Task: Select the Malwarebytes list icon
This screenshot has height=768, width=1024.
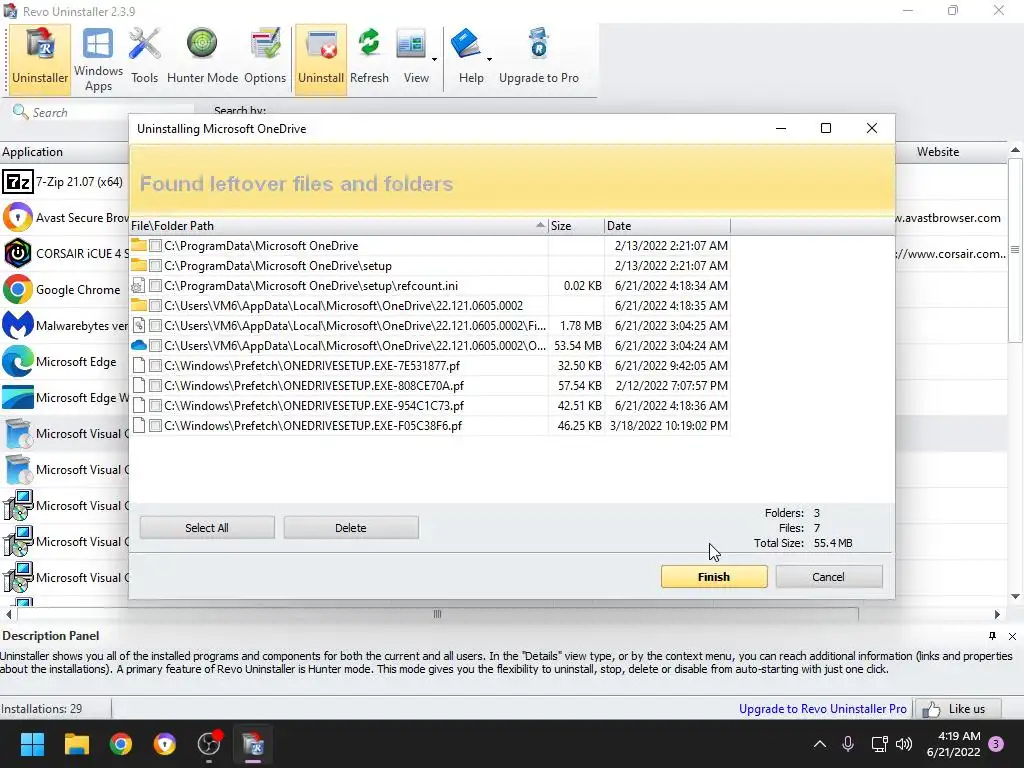Action: [18, 325]
